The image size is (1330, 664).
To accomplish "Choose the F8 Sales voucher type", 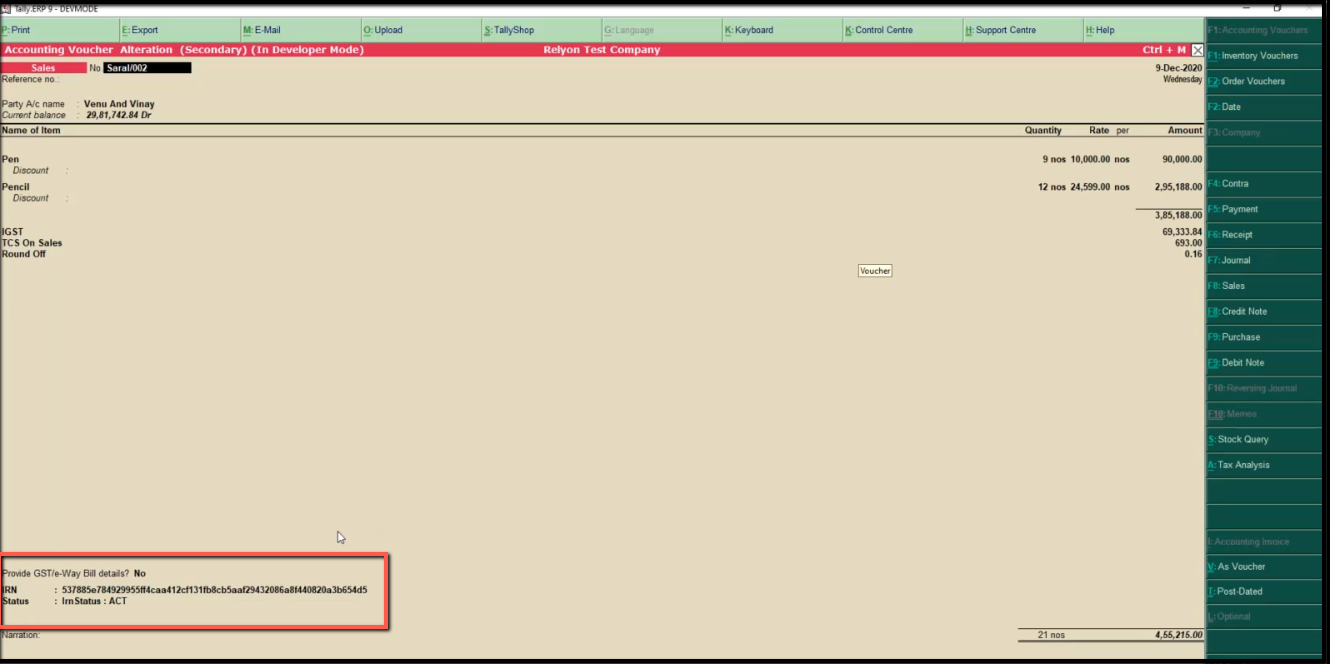I will [x=1264, y=286].
